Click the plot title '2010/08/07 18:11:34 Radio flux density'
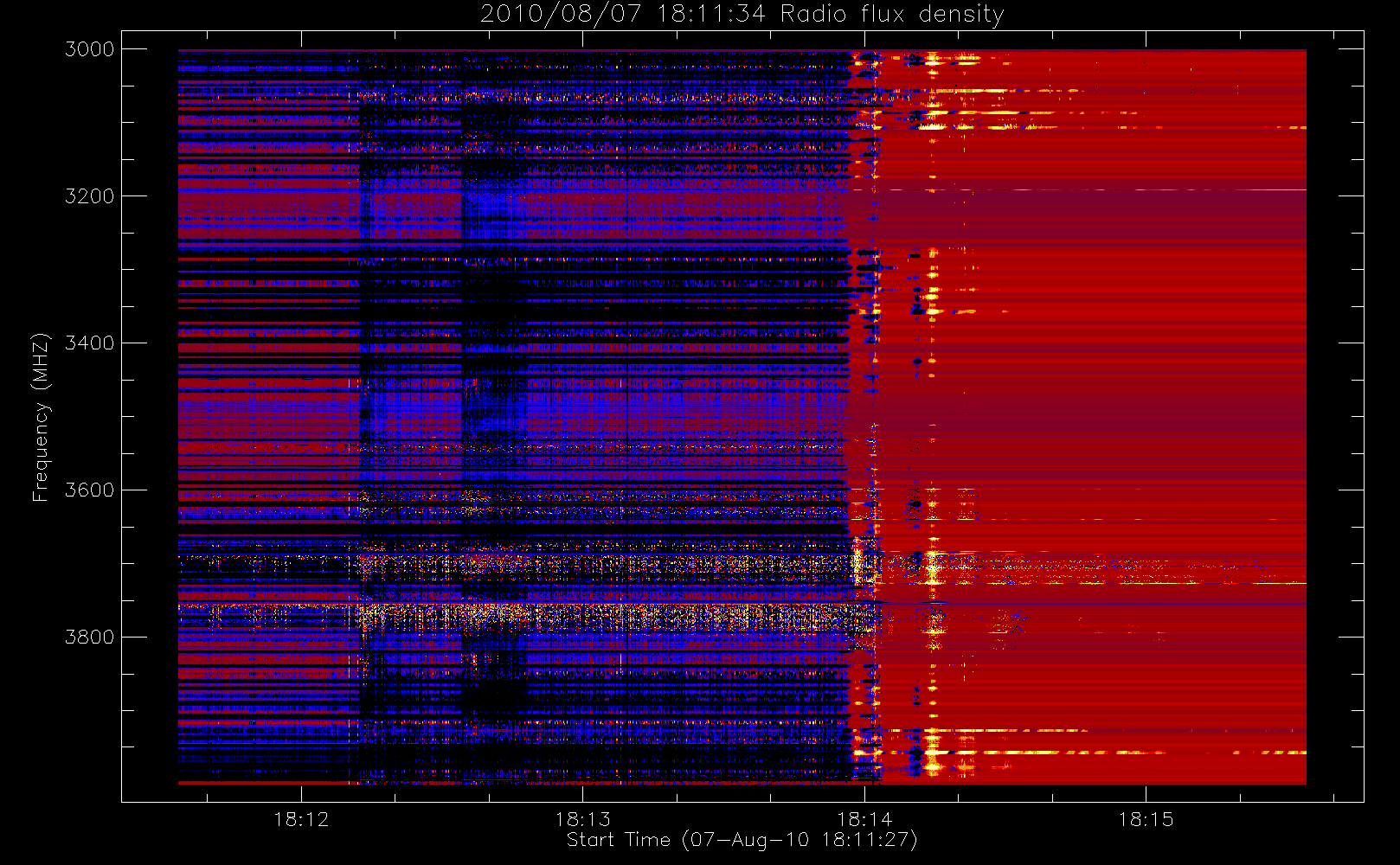 742,14
